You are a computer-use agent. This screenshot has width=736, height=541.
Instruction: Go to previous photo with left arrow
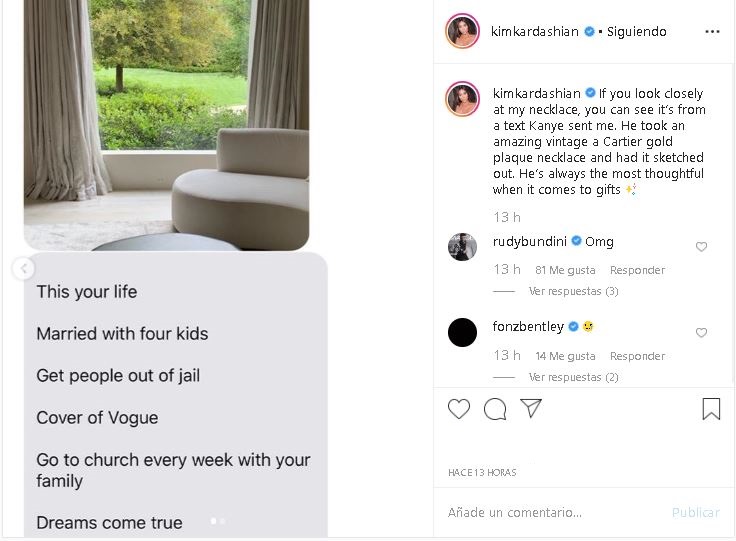click(23, 268)
